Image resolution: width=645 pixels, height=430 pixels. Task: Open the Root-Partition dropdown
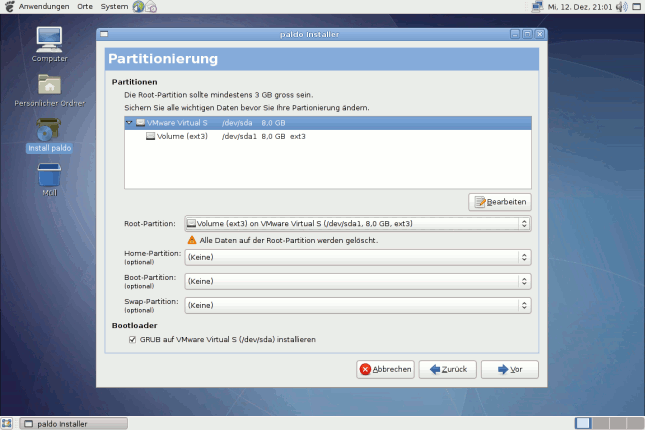358,223
